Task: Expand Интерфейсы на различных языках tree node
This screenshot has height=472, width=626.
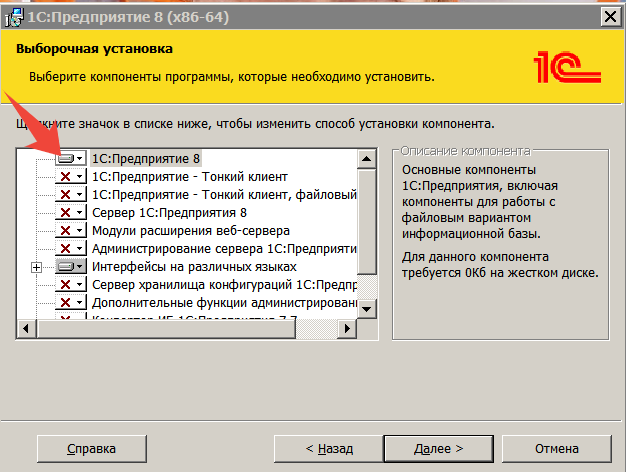Action: point(36,267)
